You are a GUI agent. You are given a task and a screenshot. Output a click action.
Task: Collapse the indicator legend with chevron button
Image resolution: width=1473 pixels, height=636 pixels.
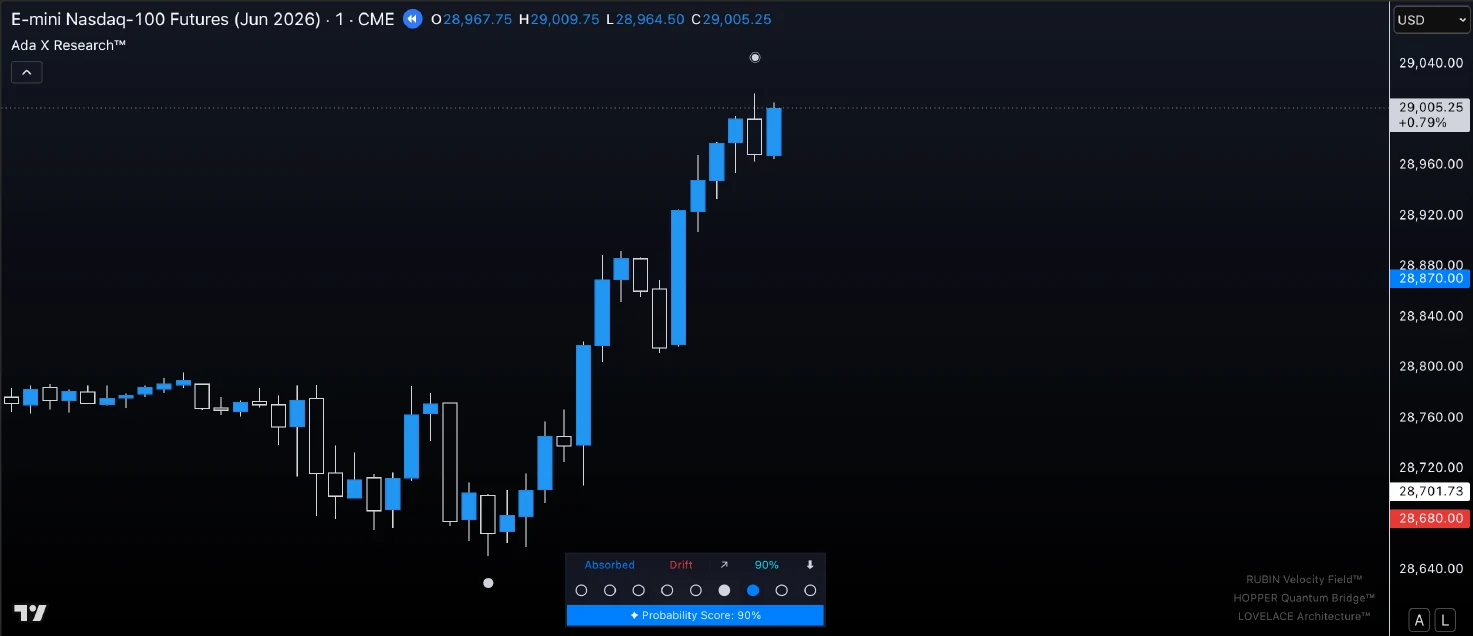click(27, 72)
